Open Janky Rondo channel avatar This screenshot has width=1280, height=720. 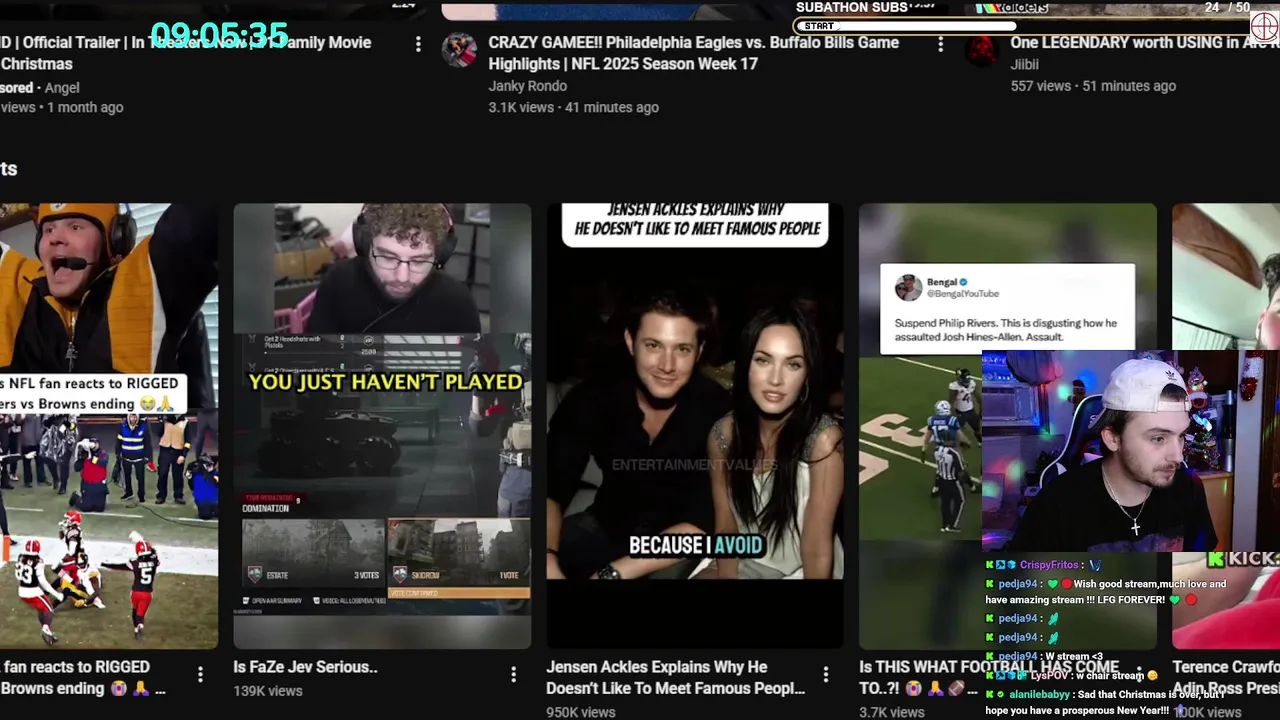click(459, 50)
